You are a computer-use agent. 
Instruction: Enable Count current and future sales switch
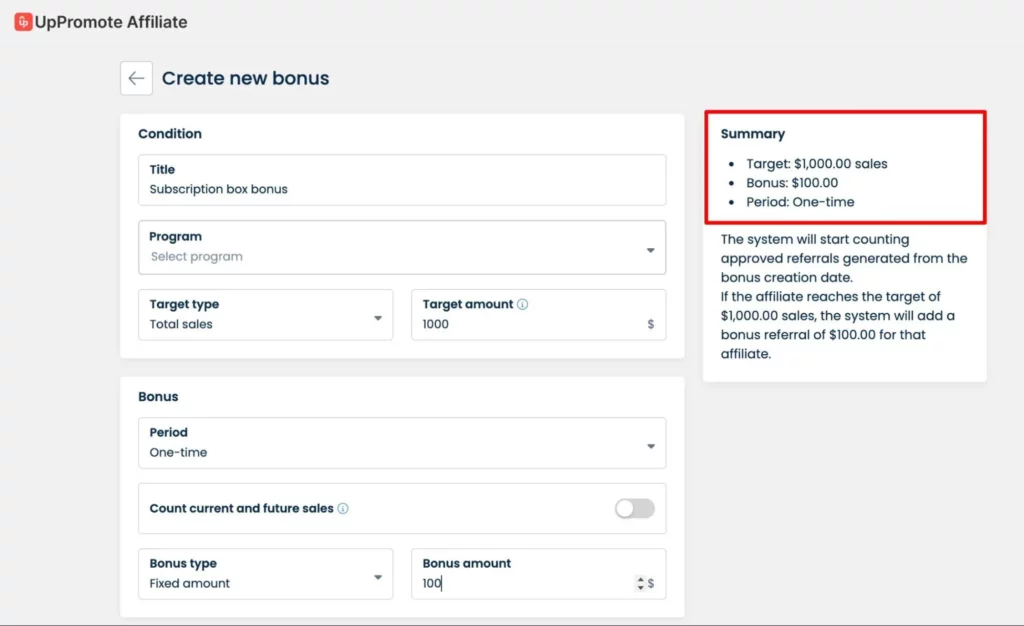pyautogui.click(x=634, y=508)
